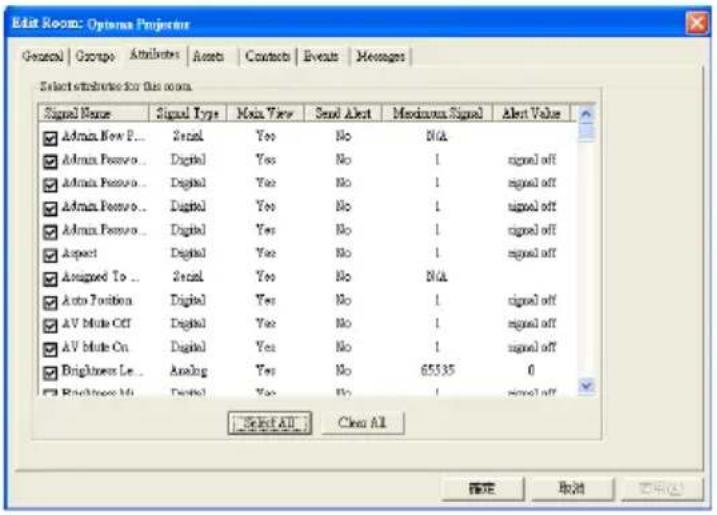Click Yes in the AV Mute Off row
The height and width of the screenshot is (515, 717).
pyautogui.click(x=266, y=323)
